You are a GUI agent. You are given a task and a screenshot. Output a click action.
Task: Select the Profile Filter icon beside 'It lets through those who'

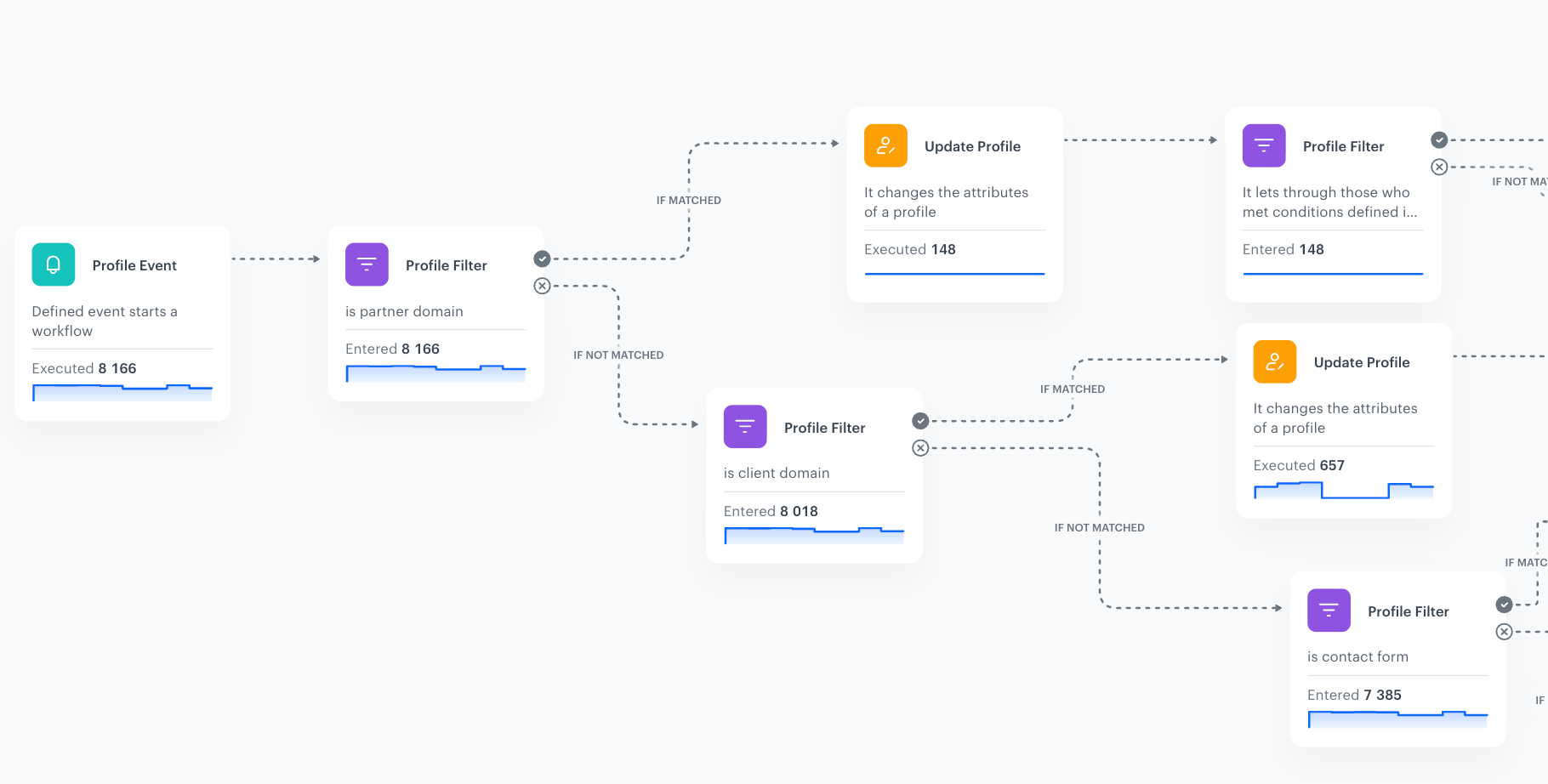click(1264, 145)
